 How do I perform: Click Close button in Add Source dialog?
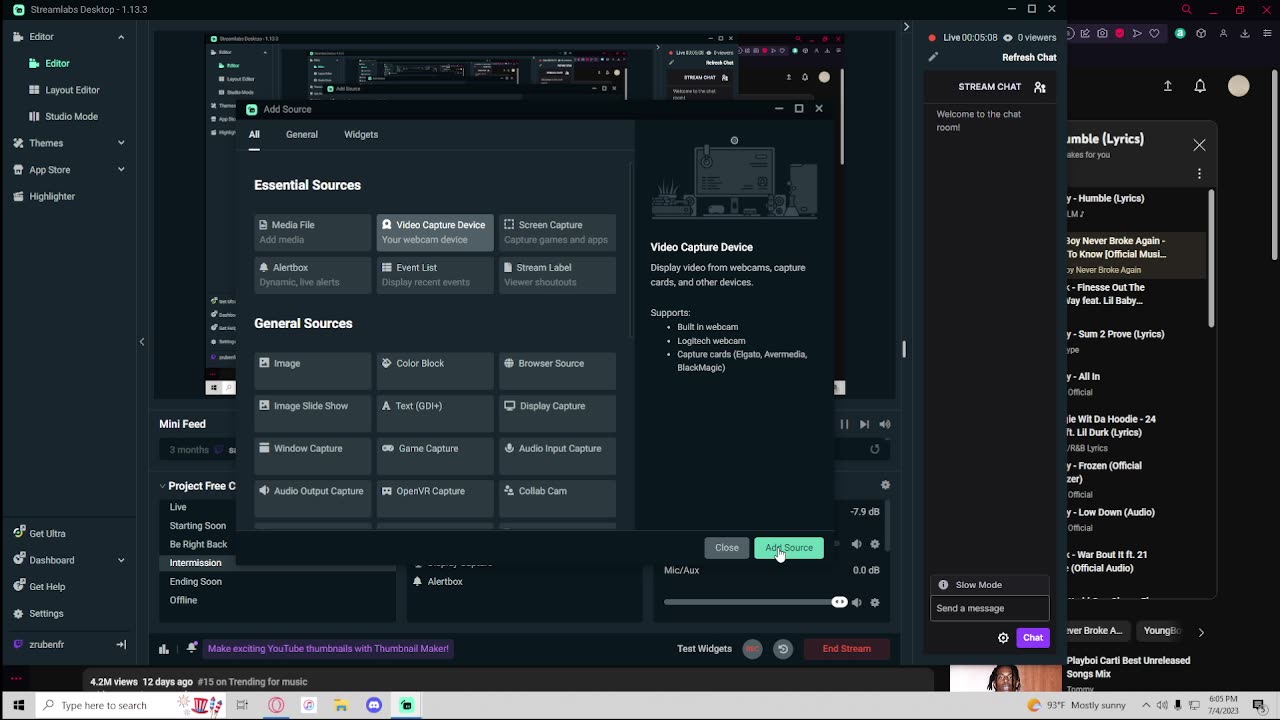click(x=727, y=548)
